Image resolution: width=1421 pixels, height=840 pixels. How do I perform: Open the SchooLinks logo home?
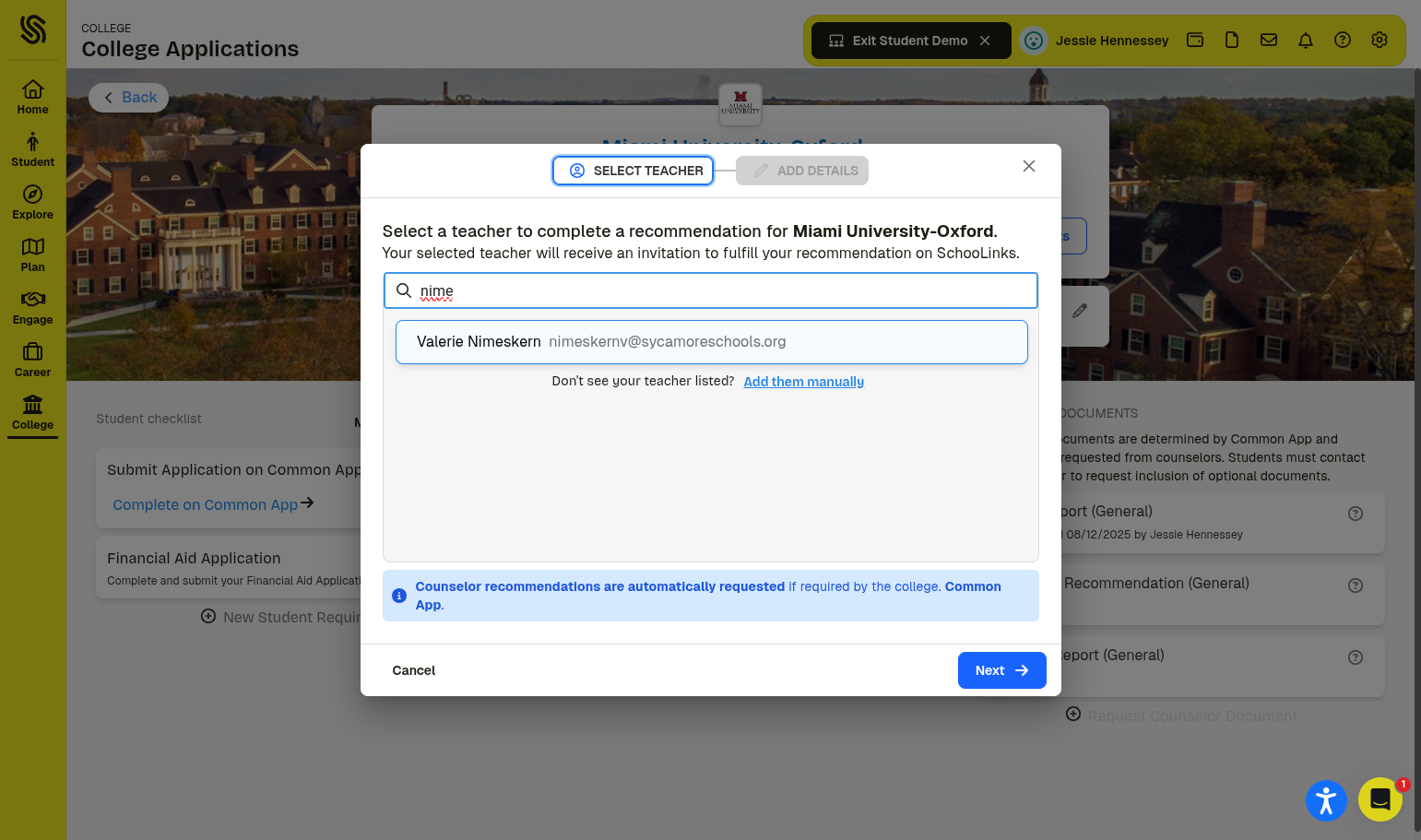(32, 30)
